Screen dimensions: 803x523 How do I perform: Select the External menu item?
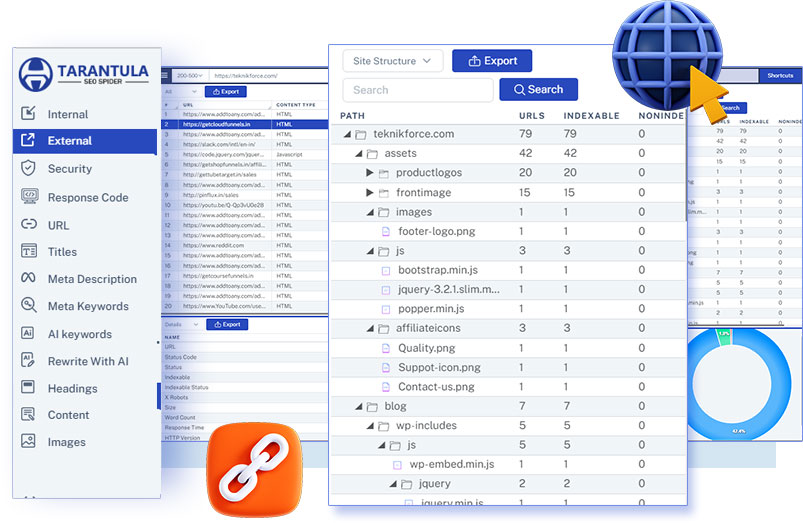click(85, 141)
